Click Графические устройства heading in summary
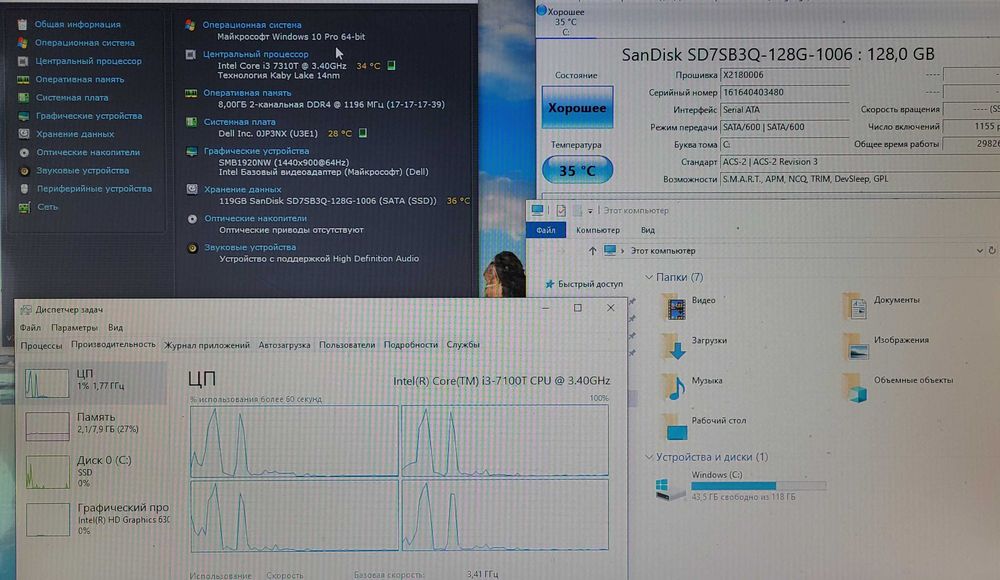The height and width of the screenshot is (580, 1000). pyautogui.click(x=256, y=151)
